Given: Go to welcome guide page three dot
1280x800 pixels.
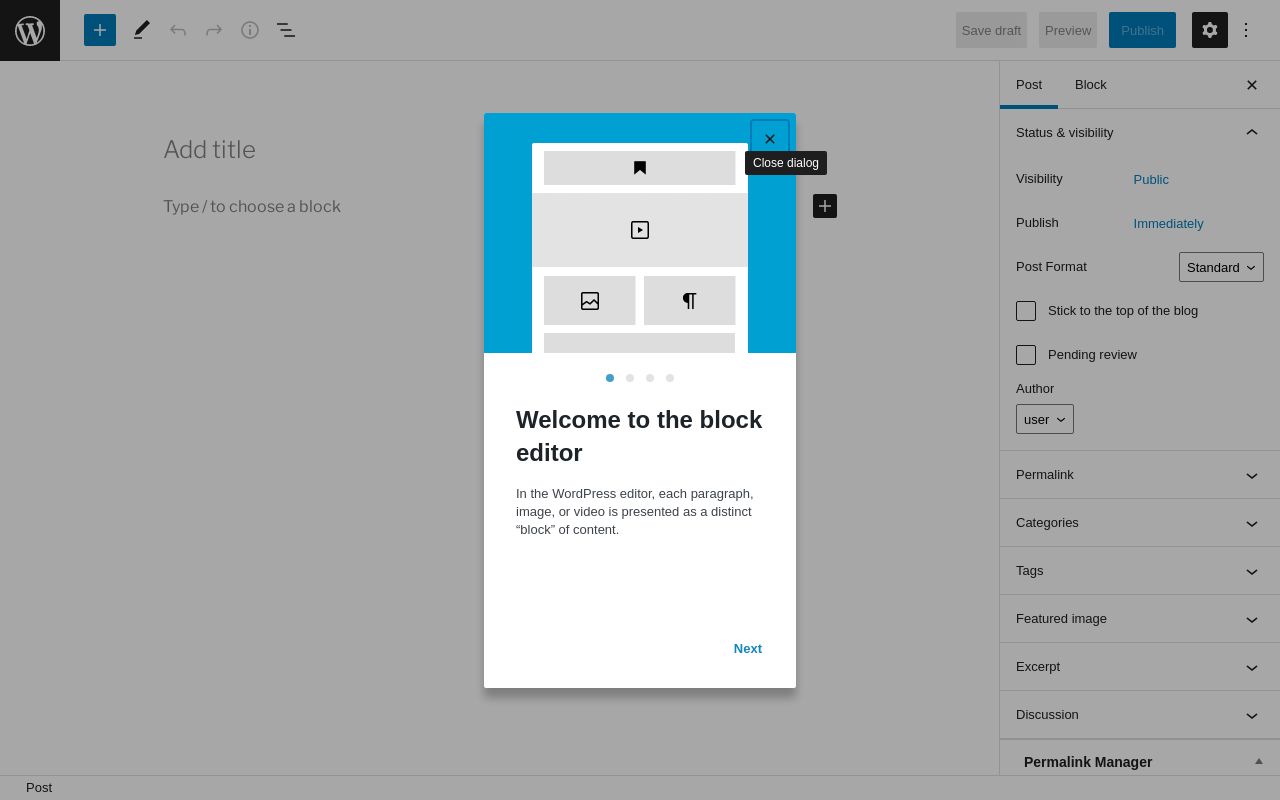Looking at the screenshot, I should (x=650, y=378).
